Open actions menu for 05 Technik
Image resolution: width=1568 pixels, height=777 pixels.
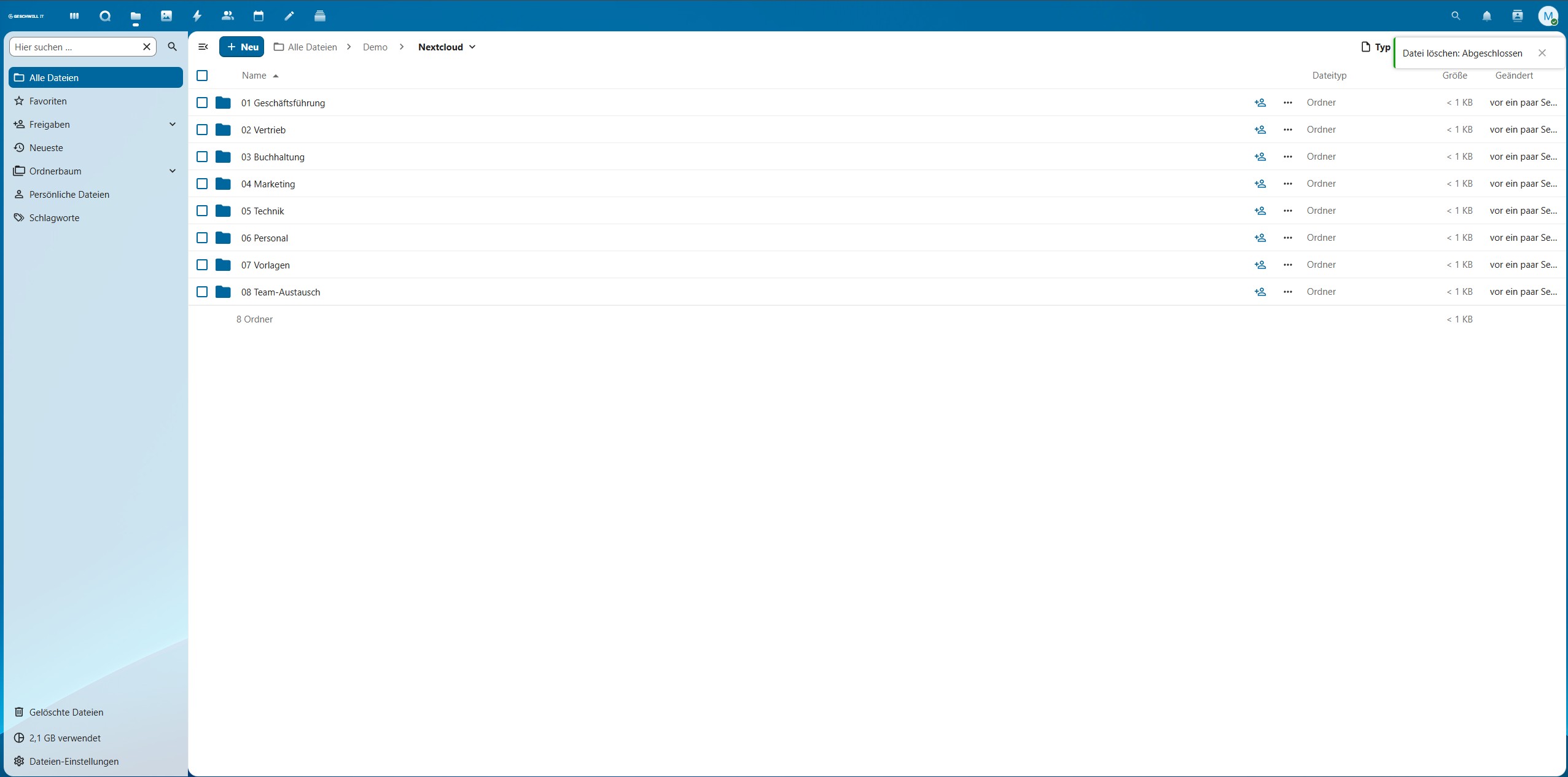point(1288,211)
